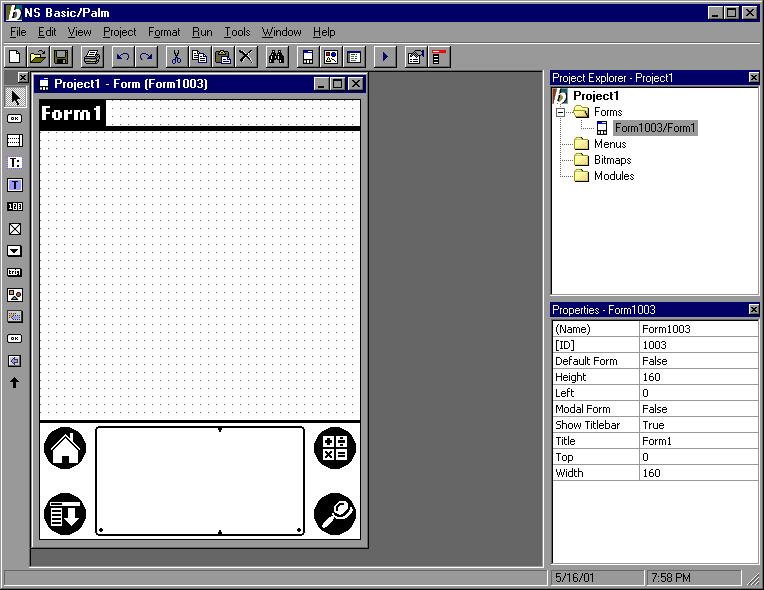764x590 pixels.
Task: Click the Default Form value False
Action: 699,361
